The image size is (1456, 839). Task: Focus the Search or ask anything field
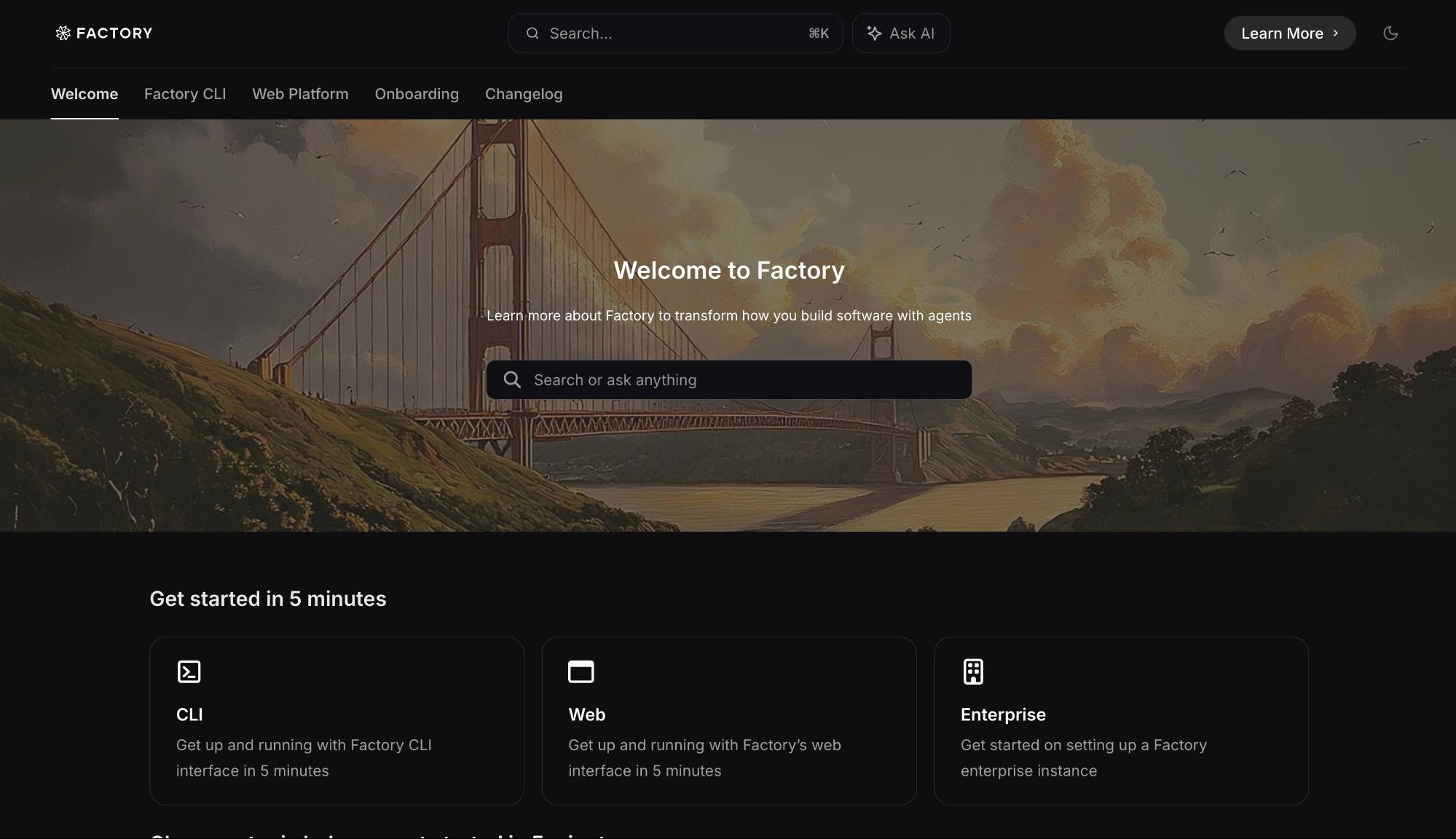pyautogui.click(x=728, y=379)
